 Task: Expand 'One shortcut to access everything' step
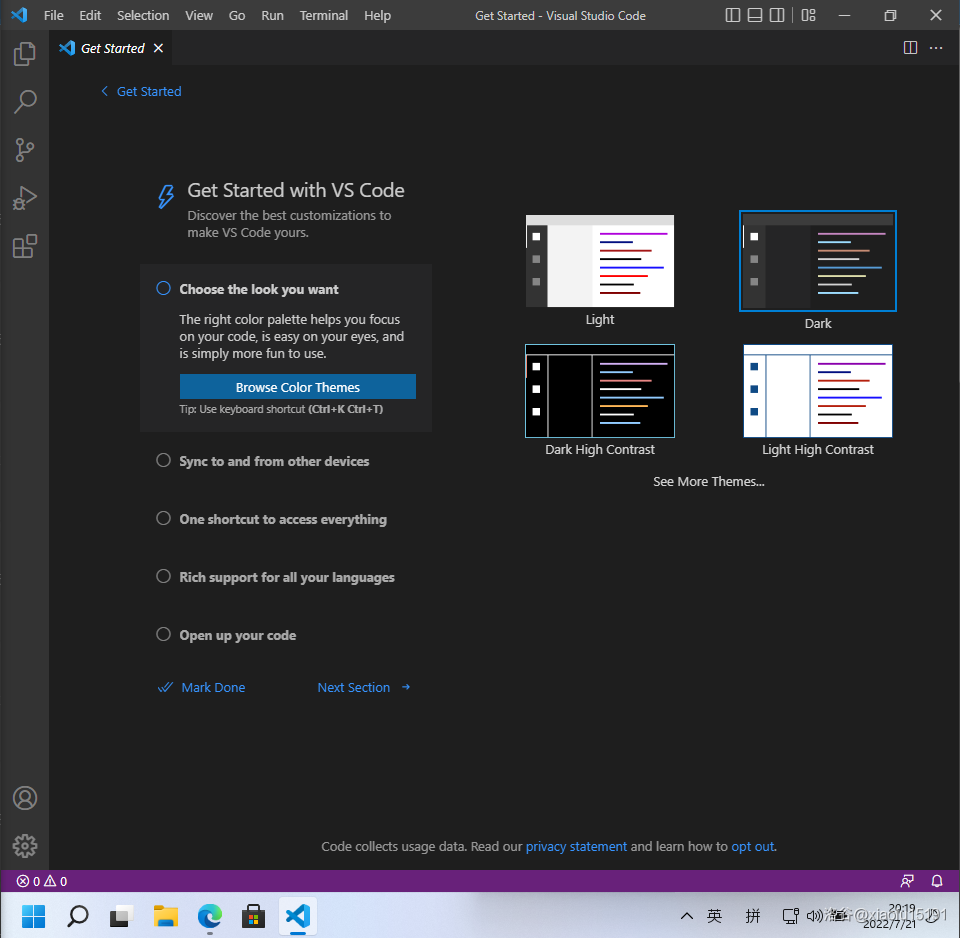(x=283, y=519)
